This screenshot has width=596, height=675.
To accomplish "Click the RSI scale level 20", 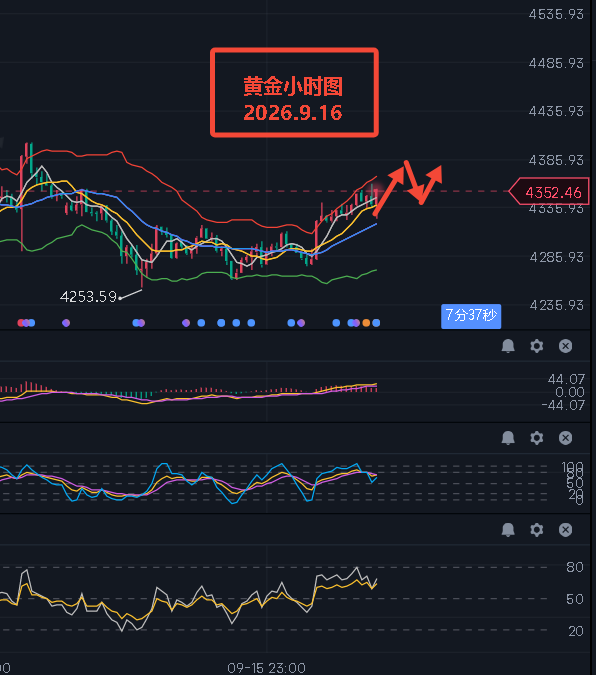I will [x=575, y=631].
